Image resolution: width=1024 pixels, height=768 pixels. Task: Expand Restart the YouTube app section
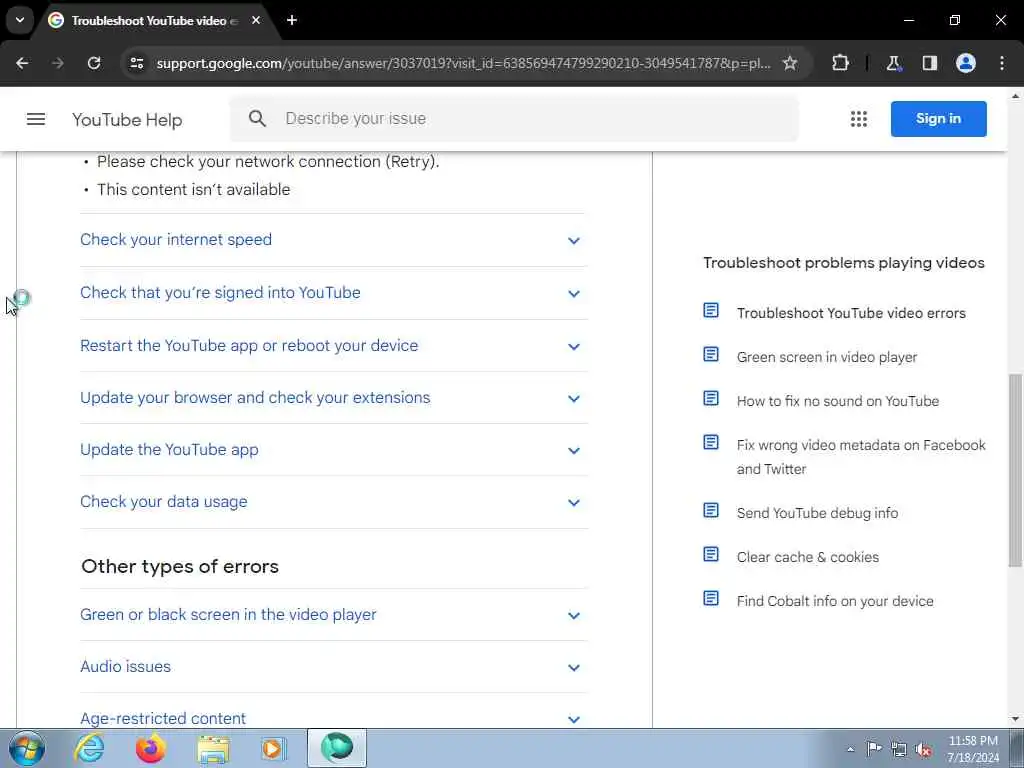(334, 345)
